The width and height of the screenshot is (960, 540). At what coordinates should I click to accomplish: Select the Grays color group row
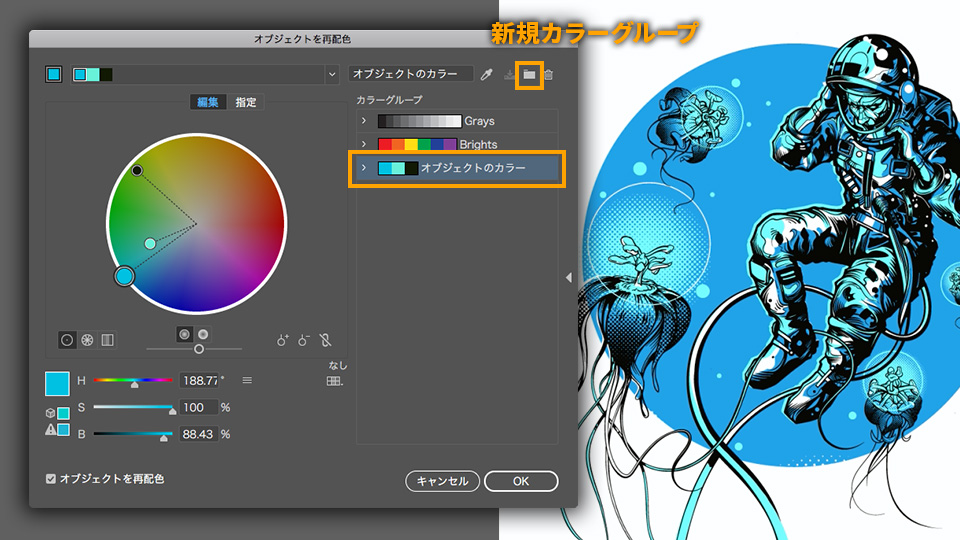click(457, 121)
